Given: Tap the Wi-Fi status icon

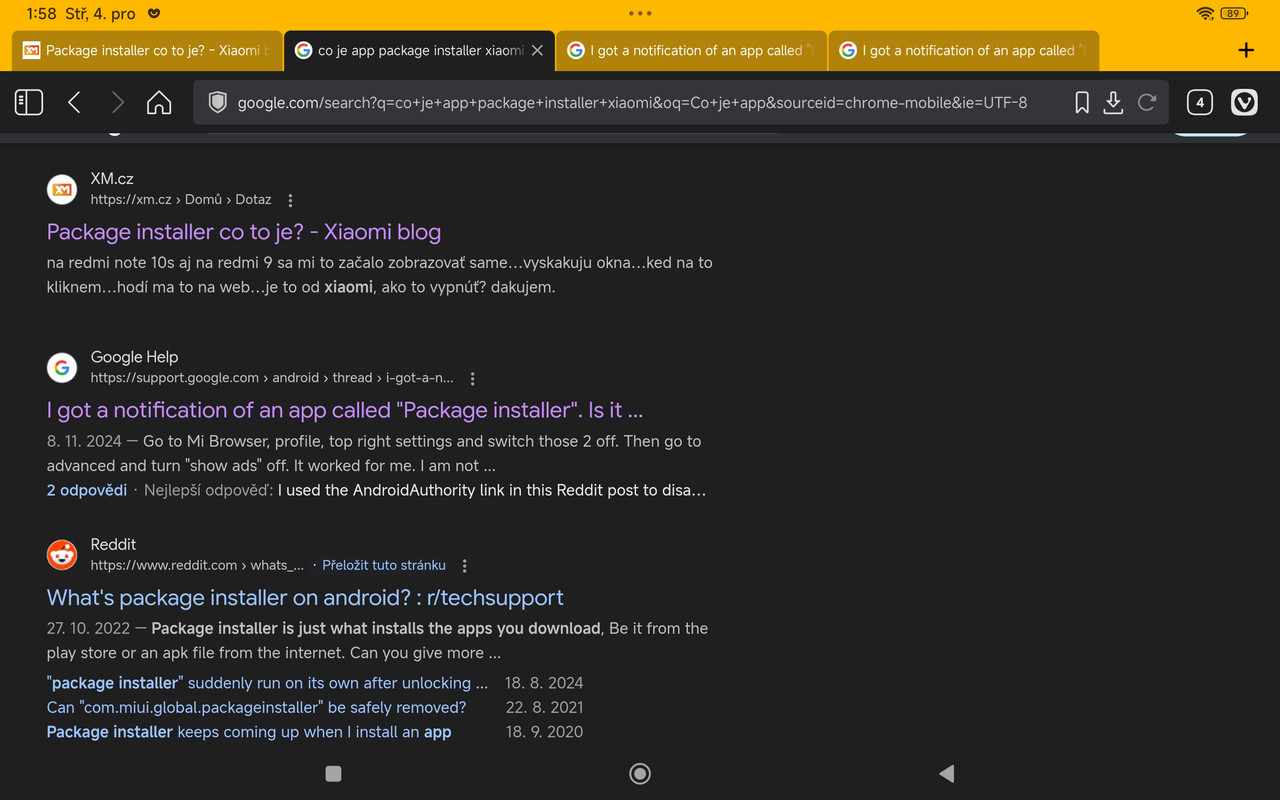Looking at the screenshot, I should (1205, 13).
